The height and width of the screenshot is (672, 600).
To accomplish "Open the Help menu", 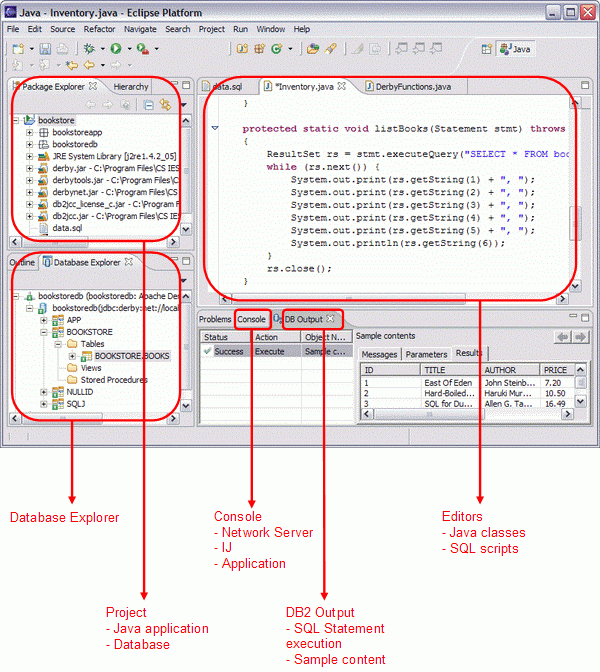I will pyautogui.click(x=302, y=29).
